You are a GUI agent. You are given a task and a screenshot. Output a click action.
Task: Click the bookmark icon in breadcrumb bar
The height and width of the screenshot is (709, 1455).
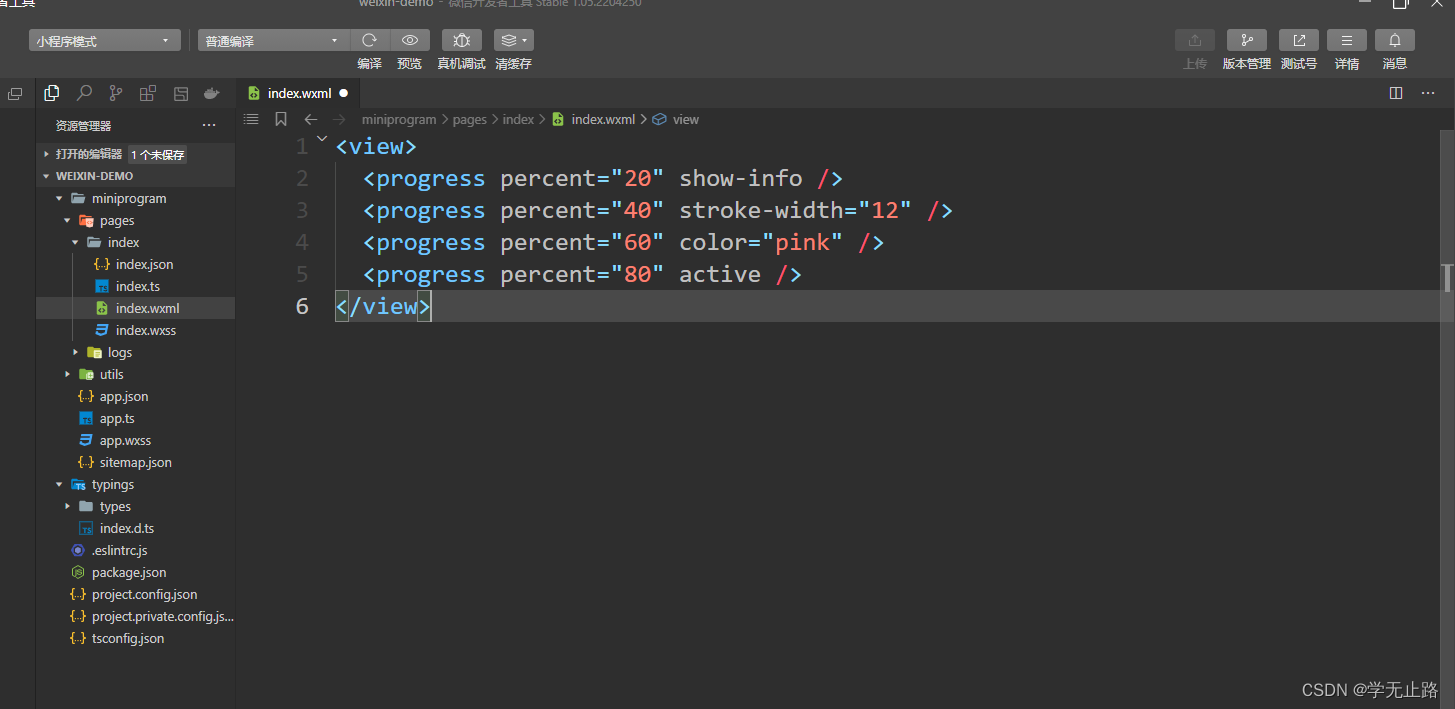[281, 119]
